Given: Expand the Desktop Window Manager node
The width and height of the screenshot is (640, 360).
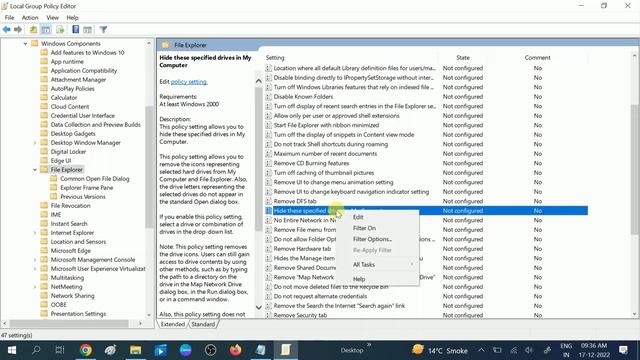Looking at the screenshot, I should click(35, 143).
